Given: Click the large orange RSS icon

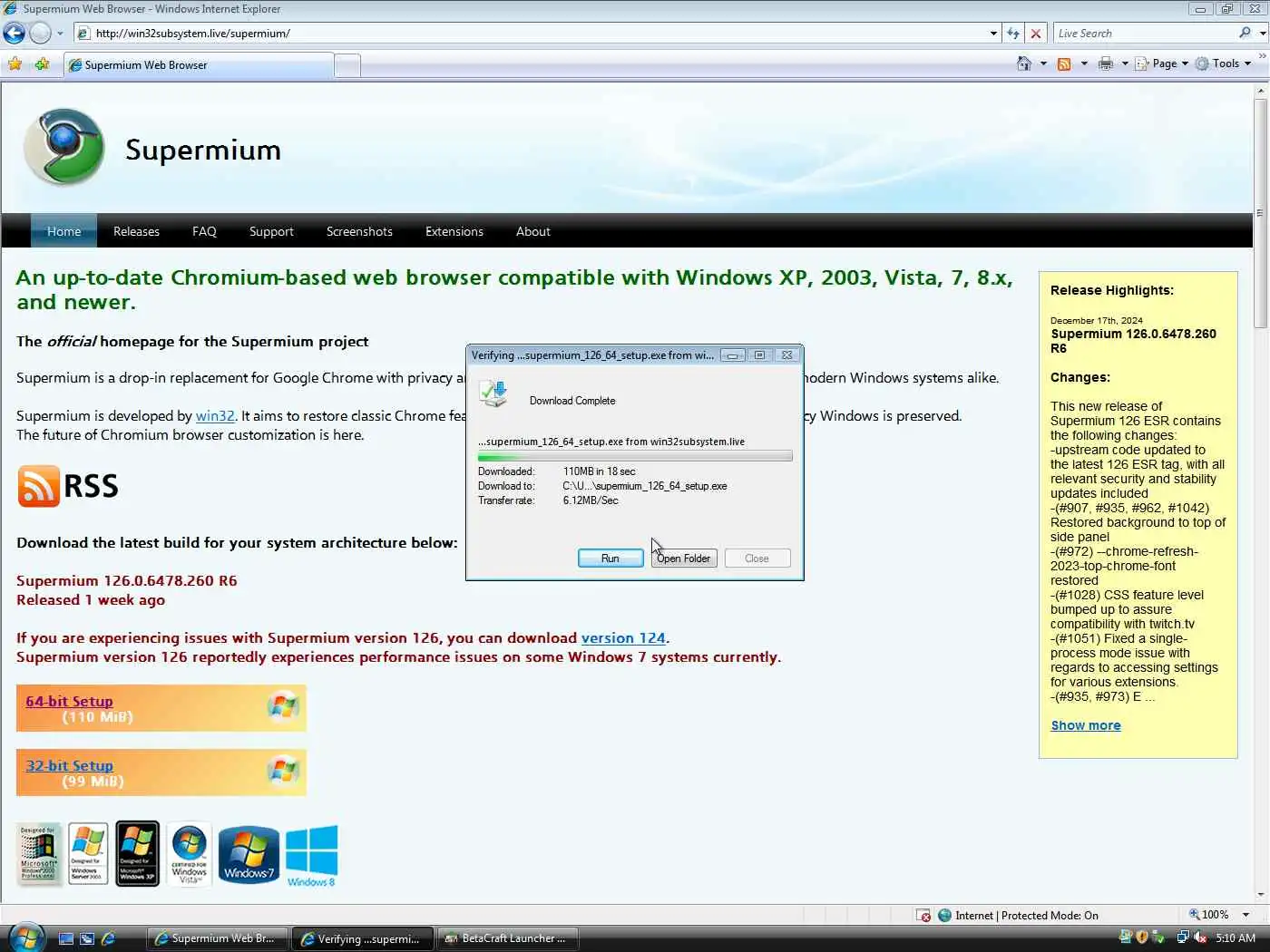Looking at the screenshot, I should click(x=39, y=486).
